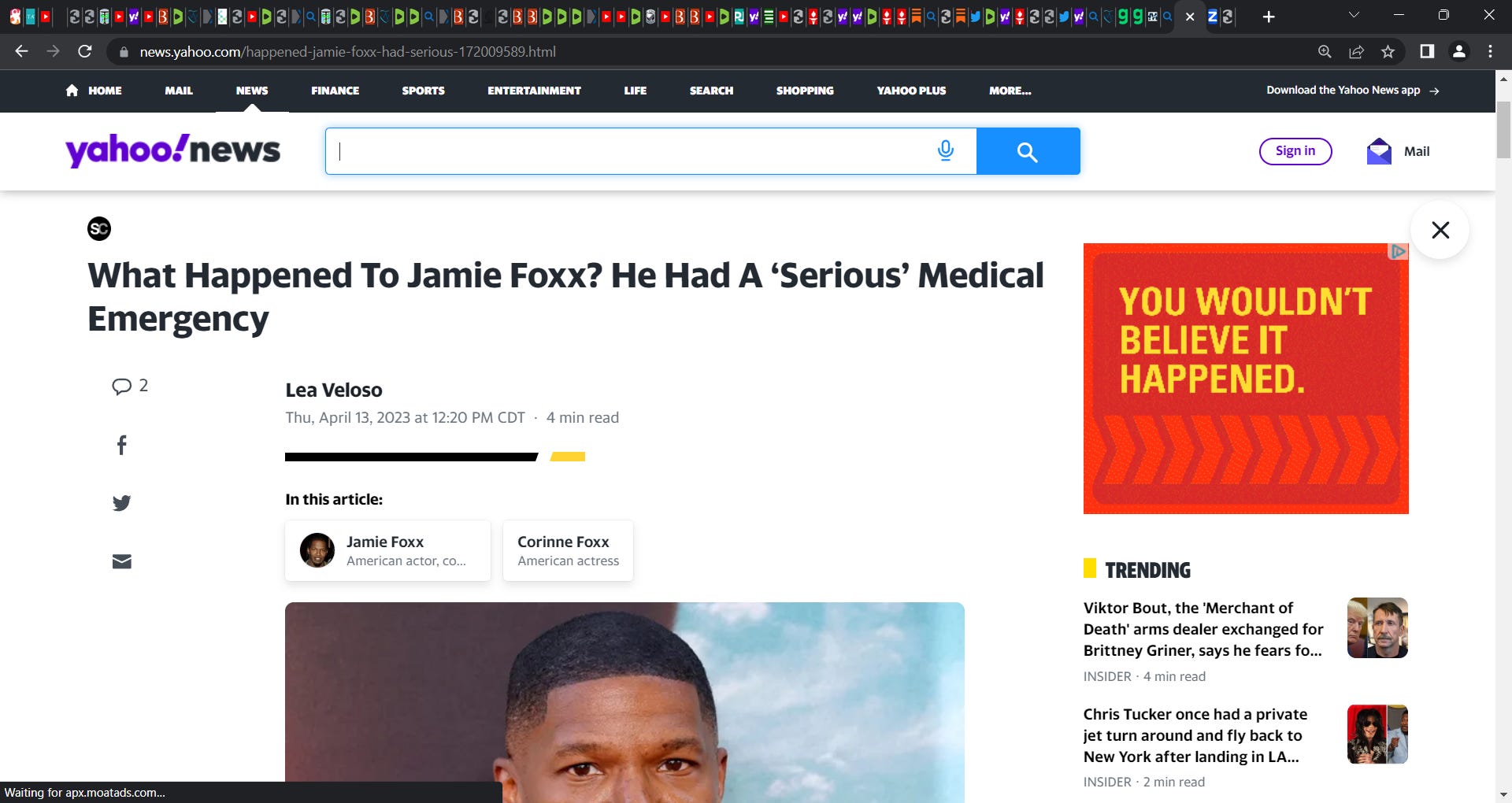
Task: Click the URL in the address bar
Action: (347, 52)
